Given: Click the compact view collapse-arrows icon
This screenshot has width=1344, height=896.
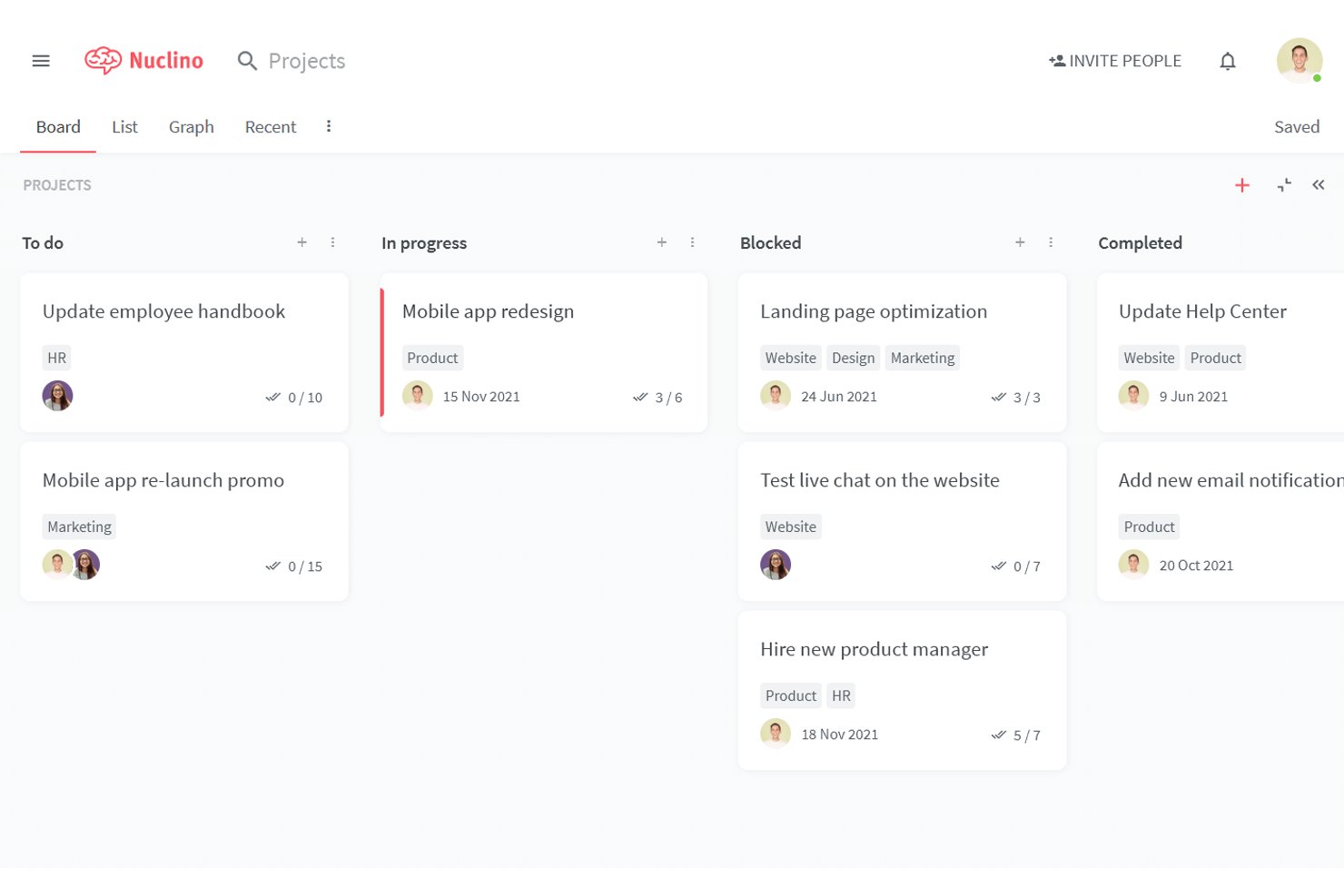Looking at the screenshot, I should coord(1284,185).
